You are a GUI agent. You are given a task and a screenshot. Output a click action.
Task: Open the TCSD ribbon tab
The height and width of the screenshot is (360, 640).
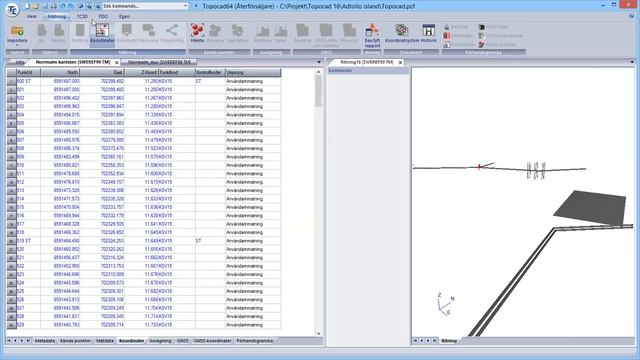click(x=82, y=16)
